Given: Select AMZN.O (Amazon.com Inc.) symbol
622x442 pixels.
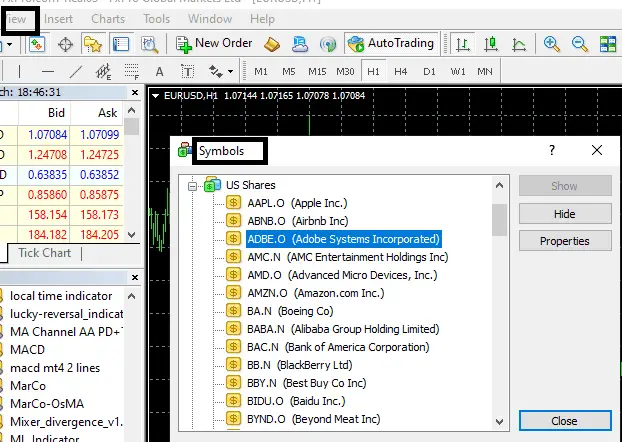Looking at the screenshot, I should tap(316, 293).
